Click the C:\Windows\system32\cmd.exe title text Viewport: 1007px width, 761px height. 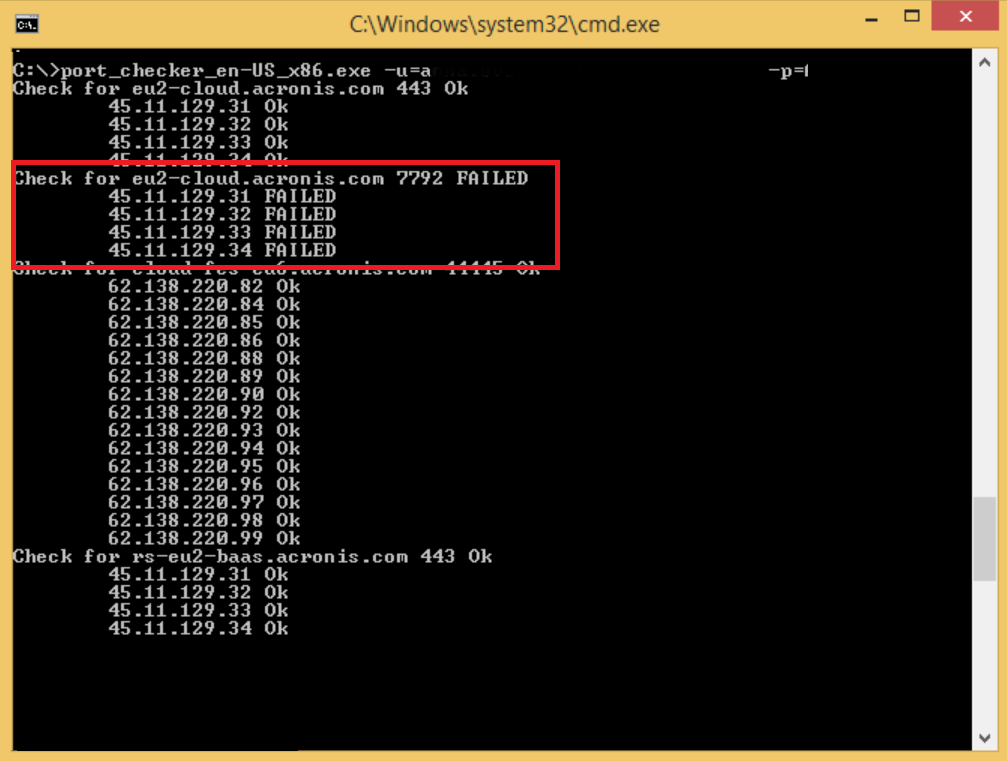pos(504,24)
